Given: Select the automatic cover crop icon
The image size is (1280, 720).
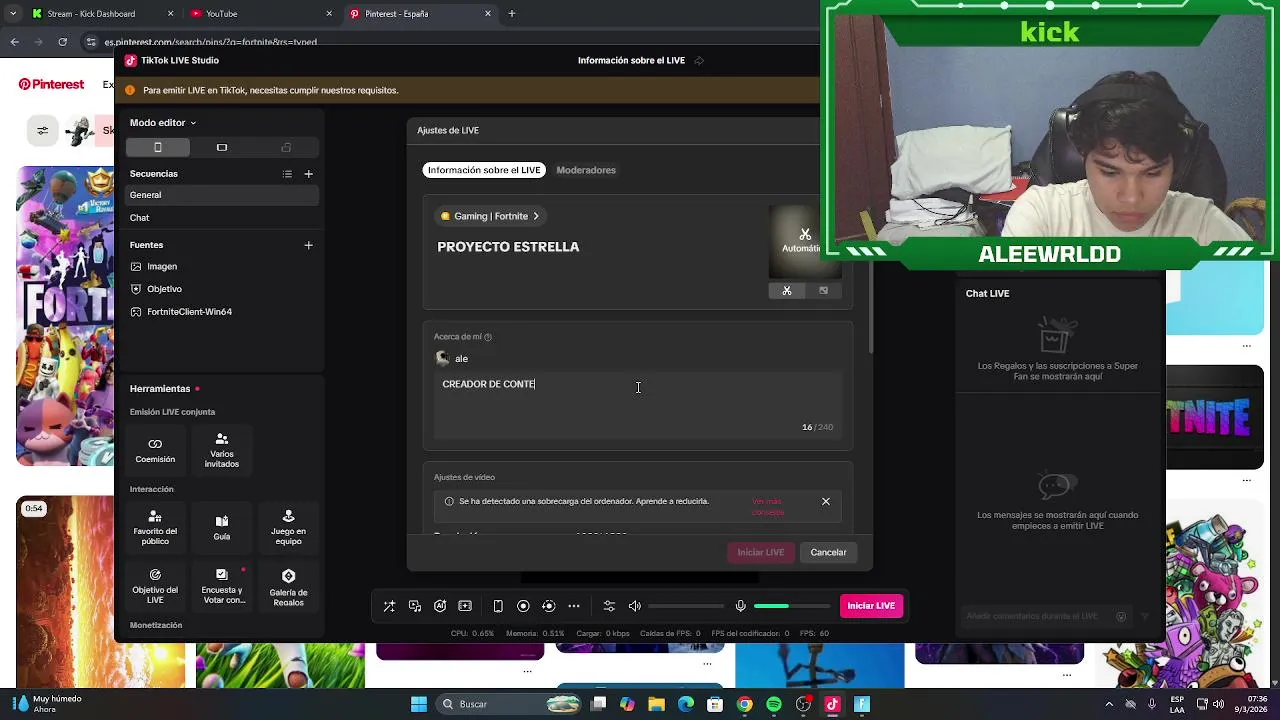Looking at the screenshot, I should (x=787, y=291).
